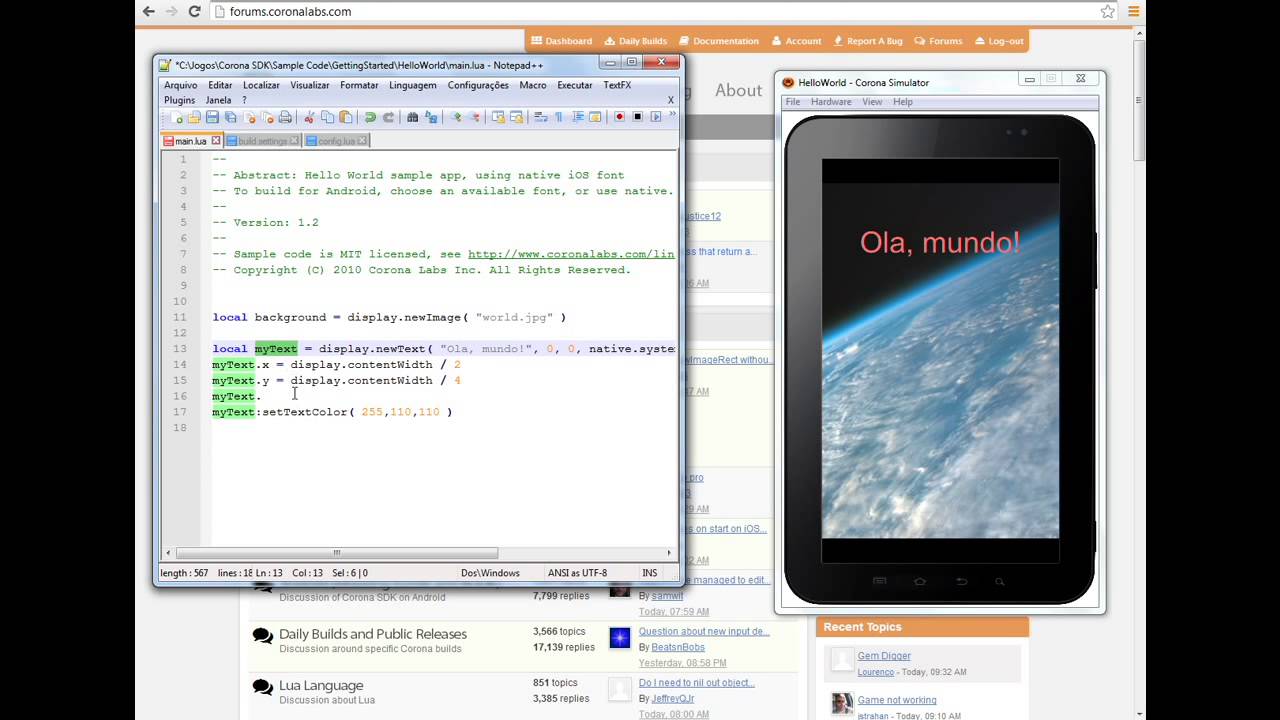
Task: Click the Replace icon in Notepad++ toolbar
Action: click(x=431, y=117)
